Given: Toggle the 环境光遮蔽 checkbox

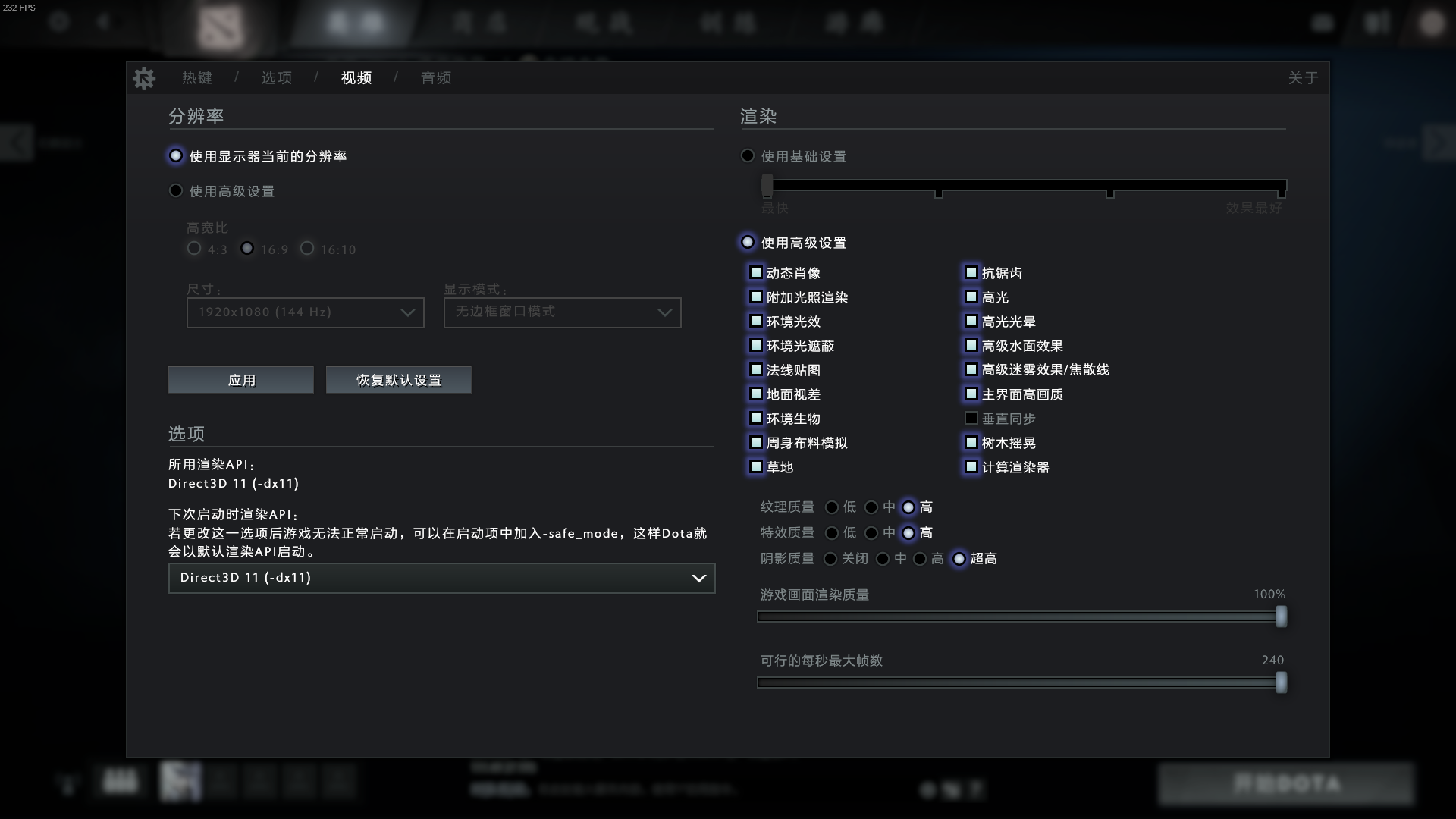Looking at the screenshot, I should click(756, 346).
